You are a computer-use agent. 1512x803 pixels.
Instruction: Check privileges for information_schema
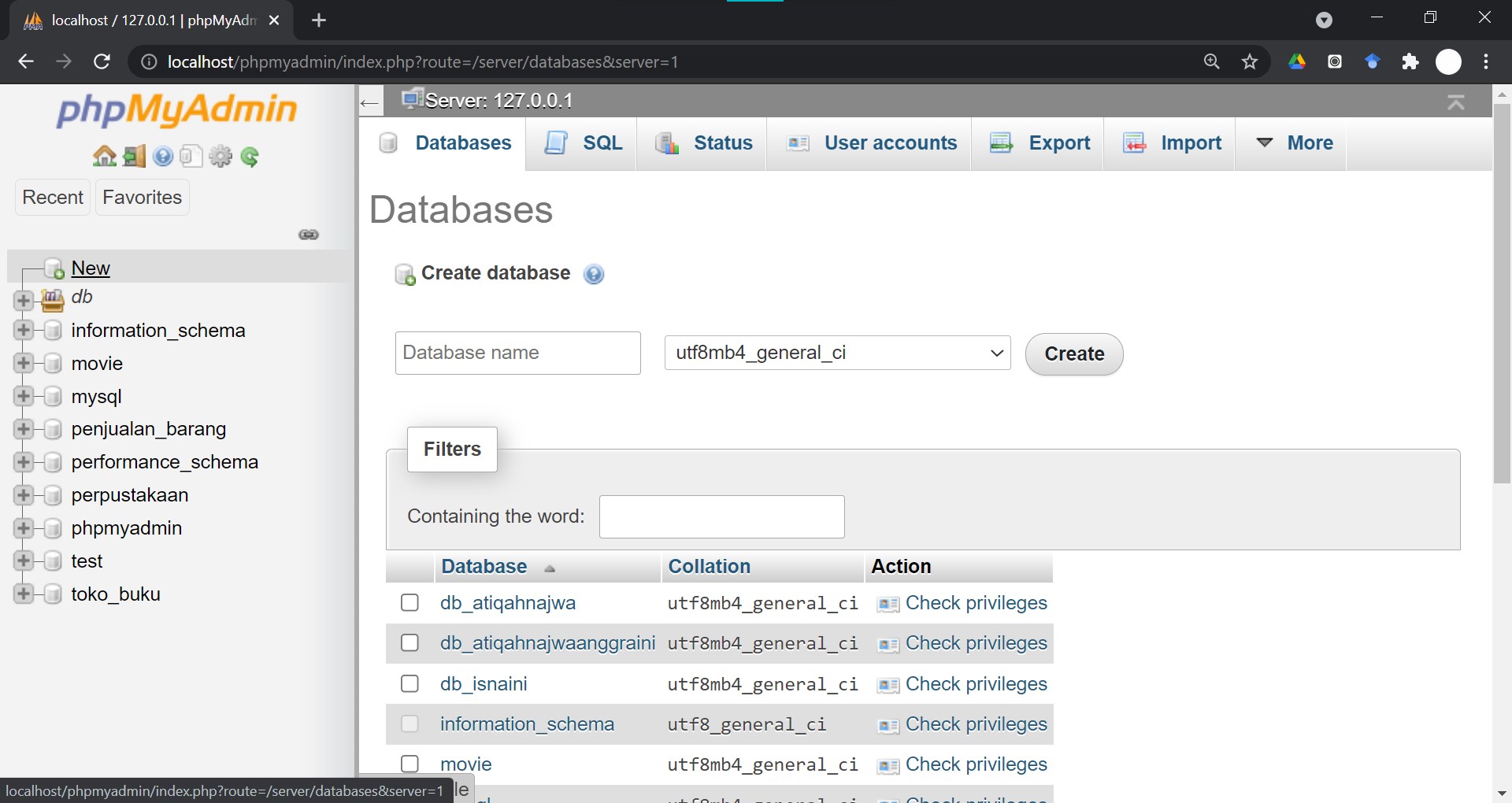coord(976,724)
